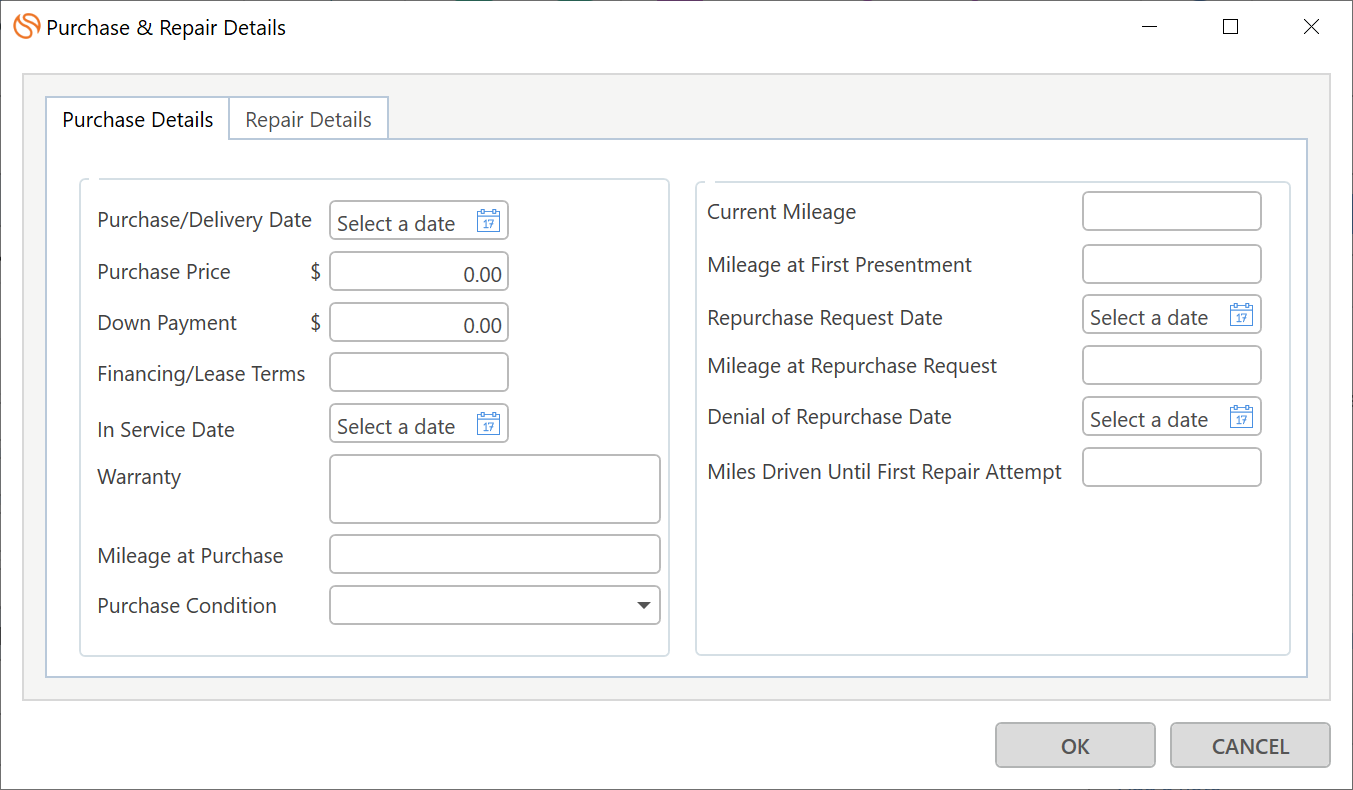Open calendar for Denial of Repurchase Date
This screenshot has height=790, width=1353.
pyautogui.click(x=1241, y=417)
